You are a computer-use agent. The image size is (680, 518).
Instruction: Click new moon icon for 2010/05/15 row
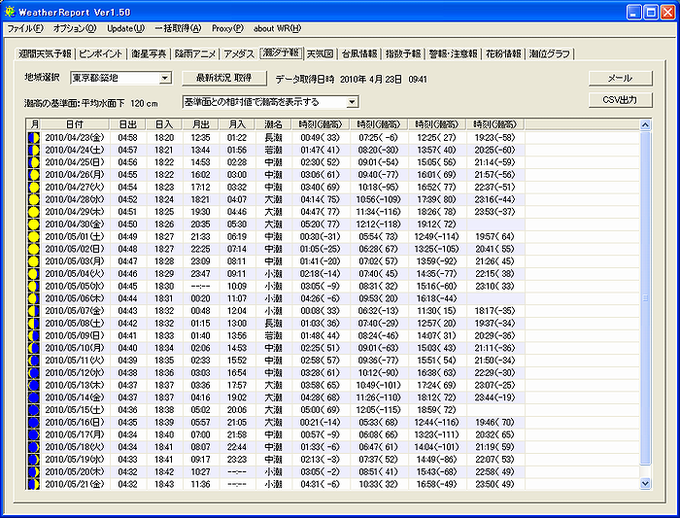(33, 410)
